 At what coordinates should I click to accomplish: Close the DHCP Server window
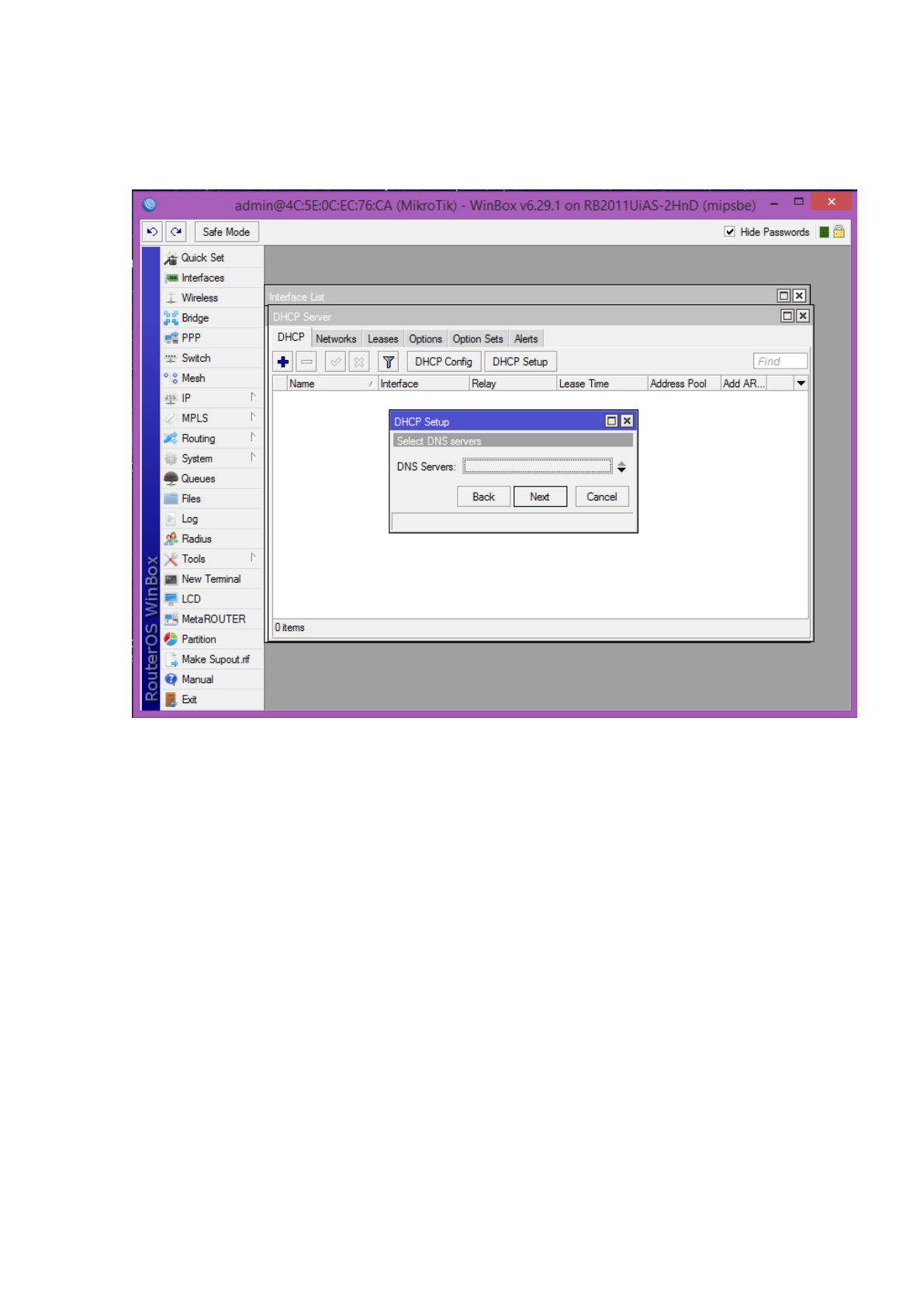[803, 317]
